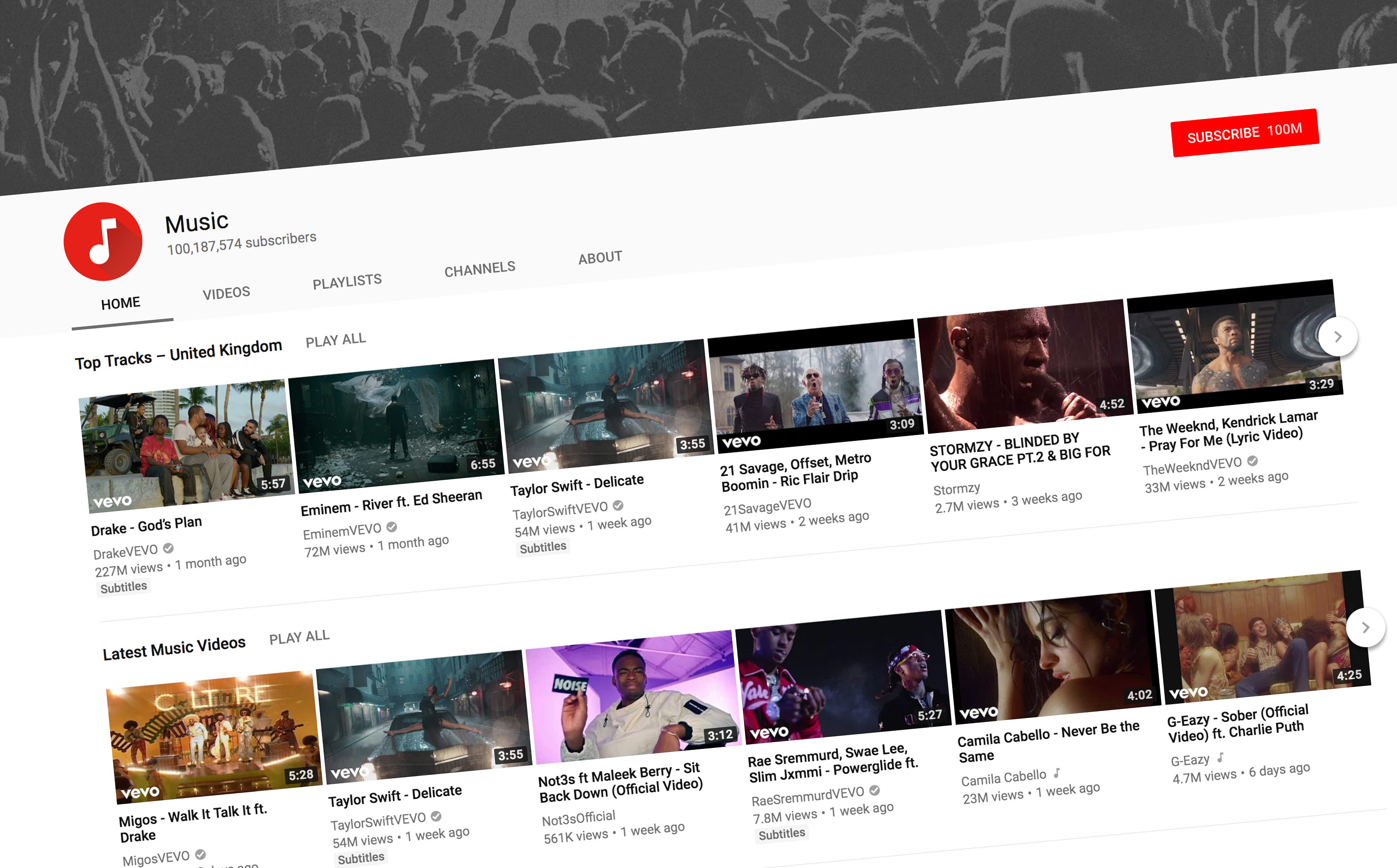Click the verified badge beside EminemVEVO
Screen dimensions: 1397x868
[391, 526]
